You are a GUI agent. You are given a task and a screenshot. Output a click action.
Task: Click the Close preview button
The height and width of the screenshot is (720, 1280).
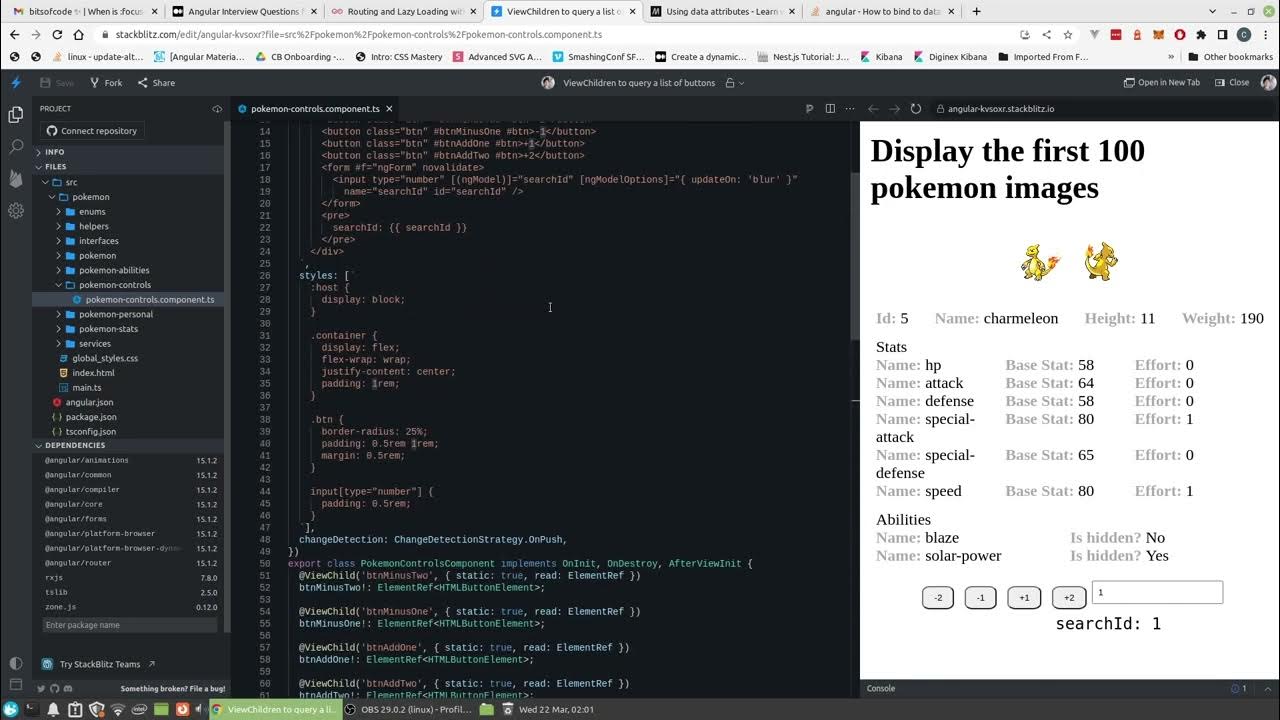1233,83
